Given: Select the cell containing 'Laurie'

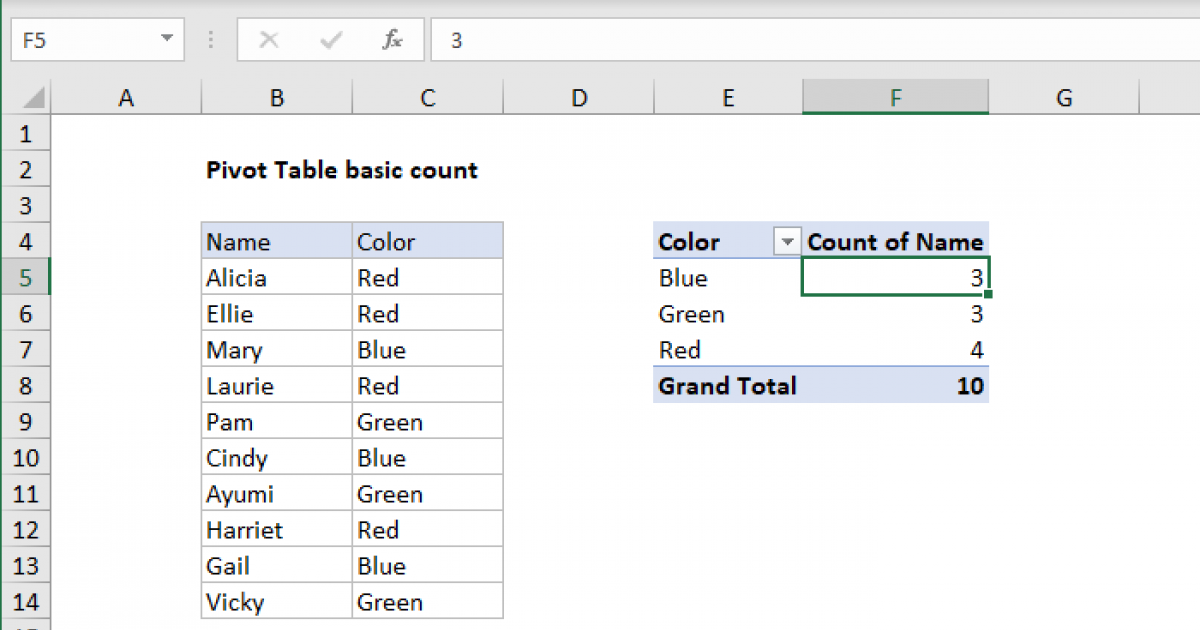Looking at the screenshot, I should point(277,386).
